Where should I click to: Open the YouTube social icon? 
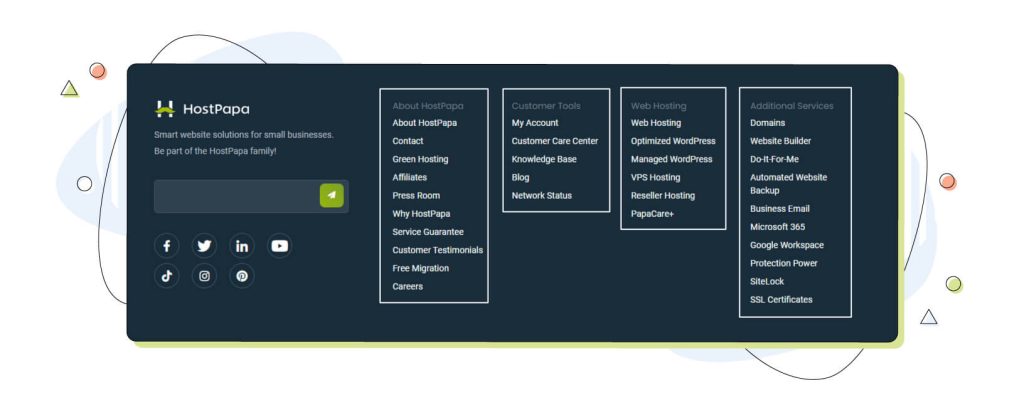pos(280,246)
